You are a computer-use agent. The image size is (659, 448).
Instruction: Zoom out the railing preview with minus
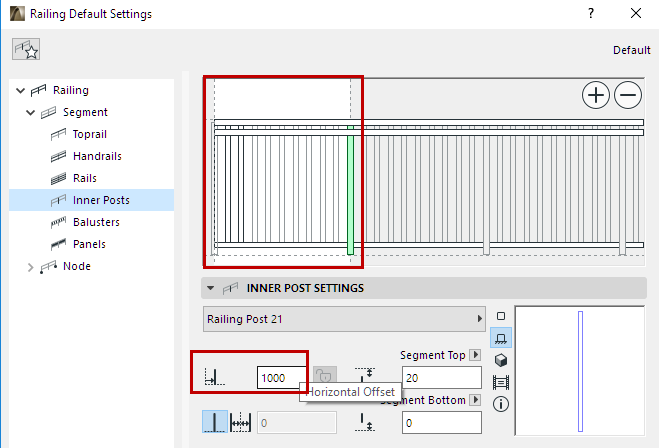click(628, 95)
